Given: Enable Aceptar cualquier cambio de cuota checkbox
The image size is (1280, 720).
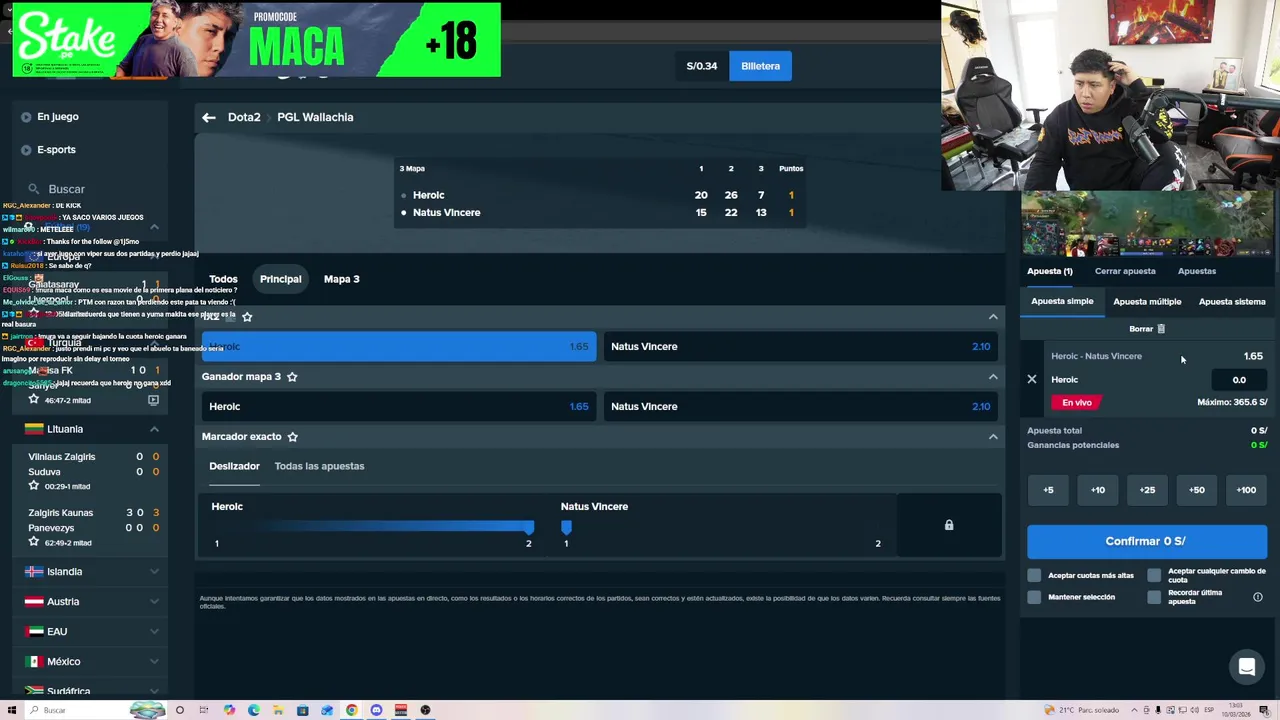Looking at the screenshot, I should tap(1154, 575).
